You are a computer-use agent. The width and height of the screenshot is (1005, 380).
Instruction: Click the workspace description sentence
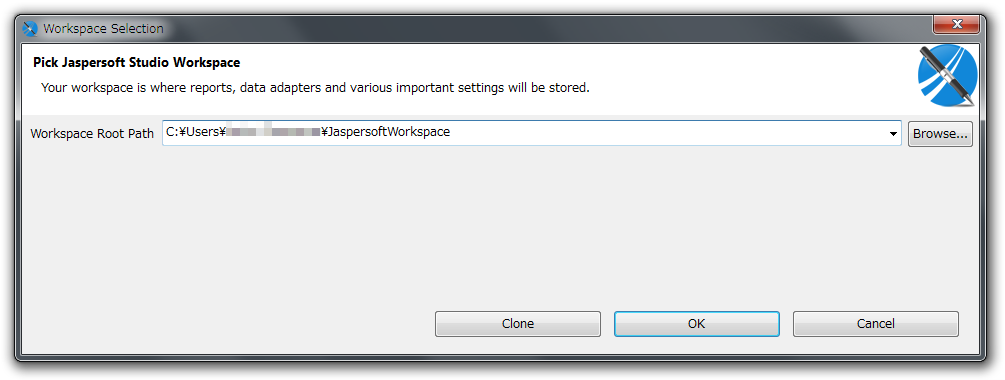315,87
